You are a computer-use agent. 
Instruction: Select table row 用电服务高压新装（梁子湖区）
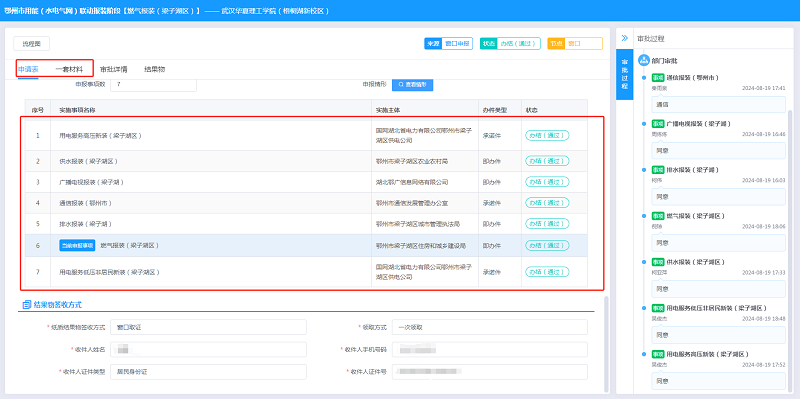pyautogui.click(x=306, y=136)
